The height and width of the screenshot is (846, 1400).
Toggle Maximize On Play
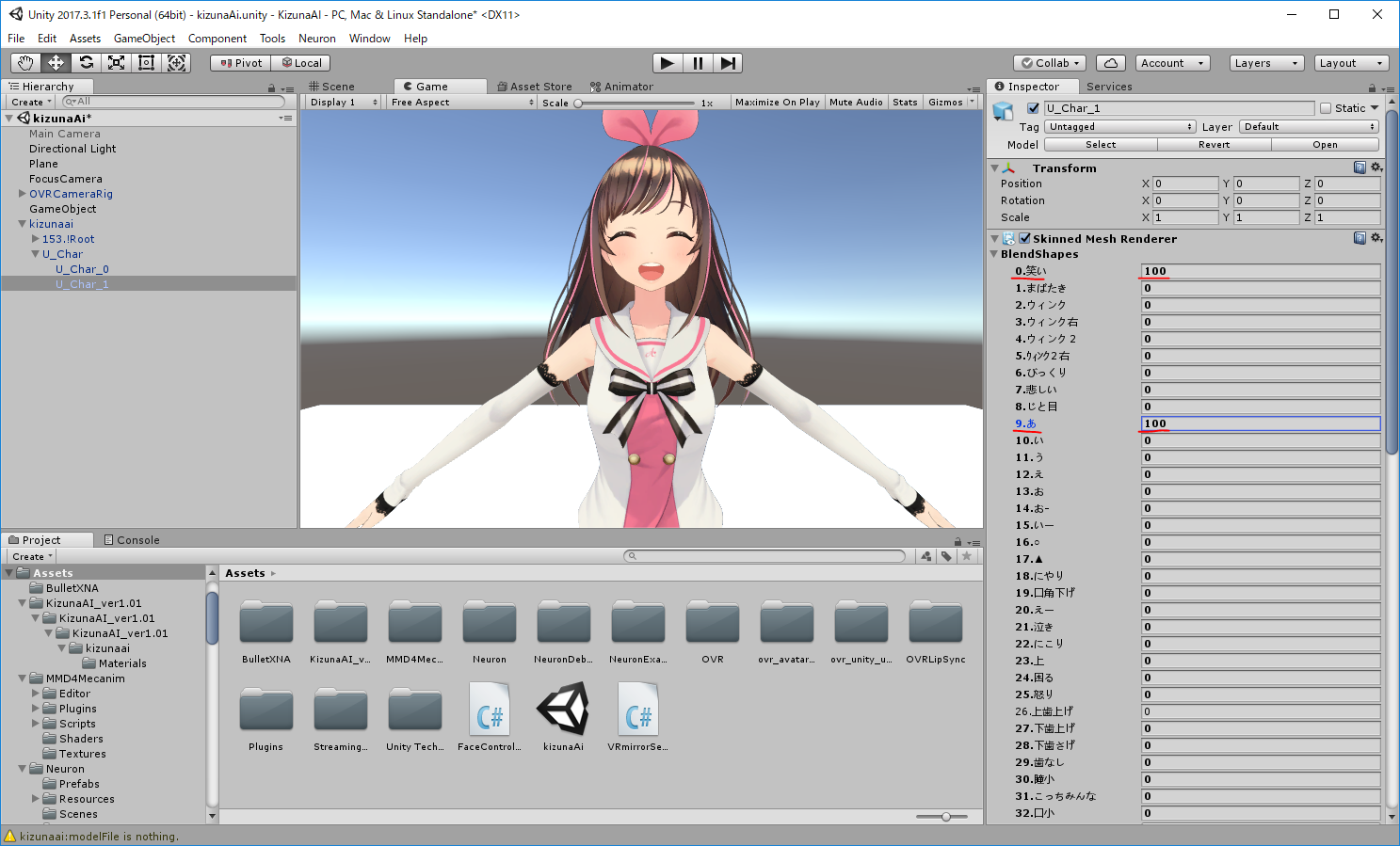(777, 102)
